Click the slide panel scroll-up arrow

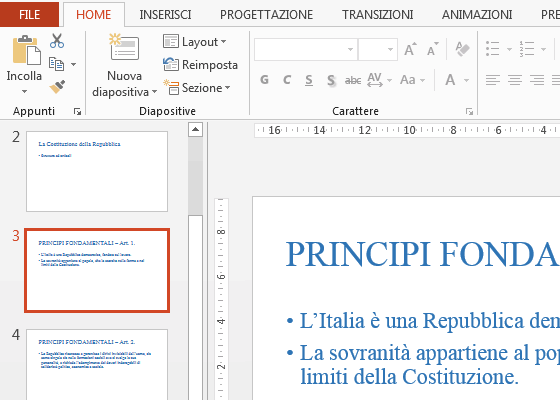195,130
